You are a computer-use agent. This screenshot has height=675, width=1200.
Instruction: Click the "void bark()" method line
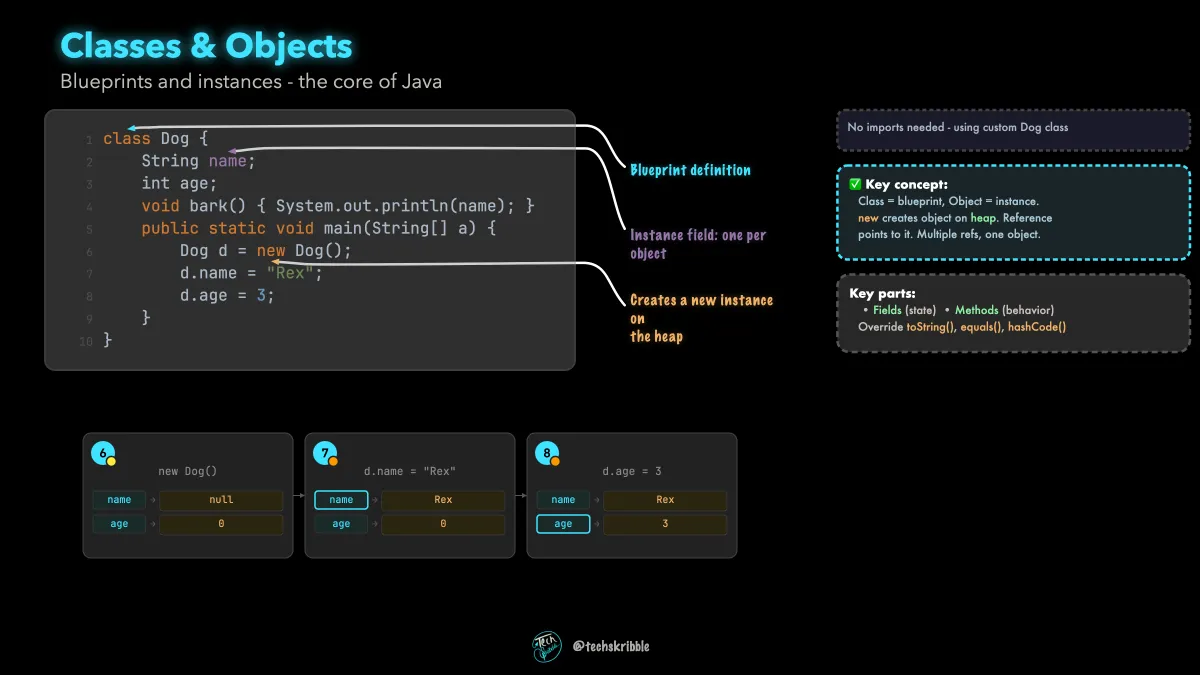(338, 206)
